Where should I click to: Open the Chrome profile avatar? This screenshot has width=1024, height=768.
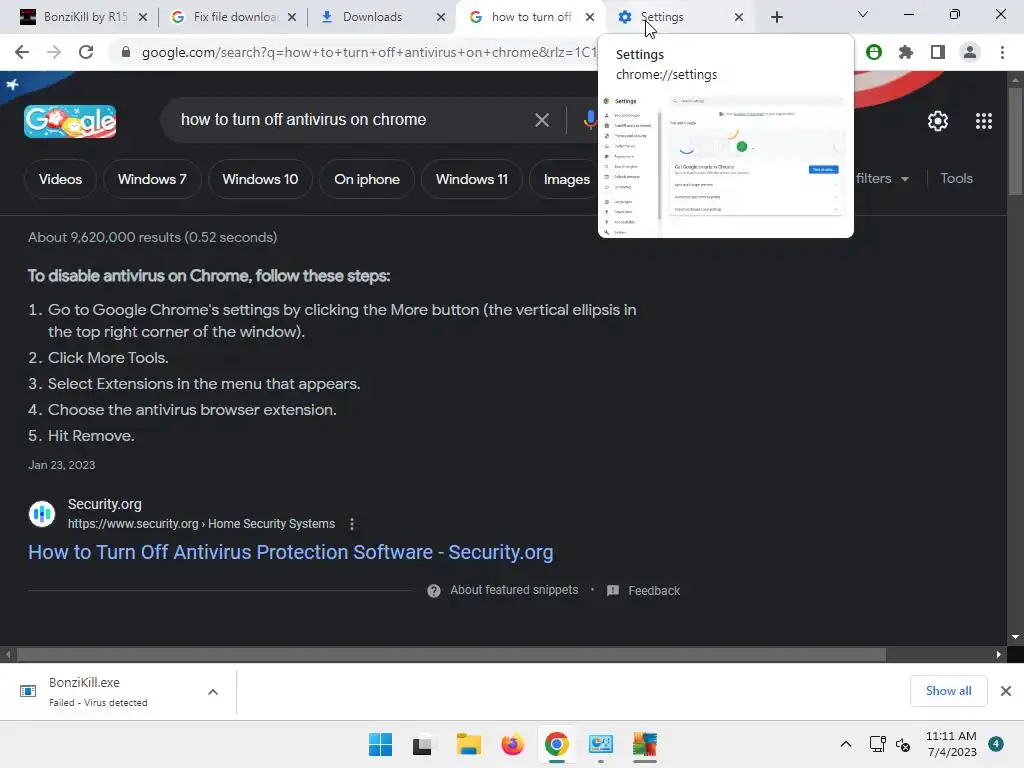click(x=970, y=52)
